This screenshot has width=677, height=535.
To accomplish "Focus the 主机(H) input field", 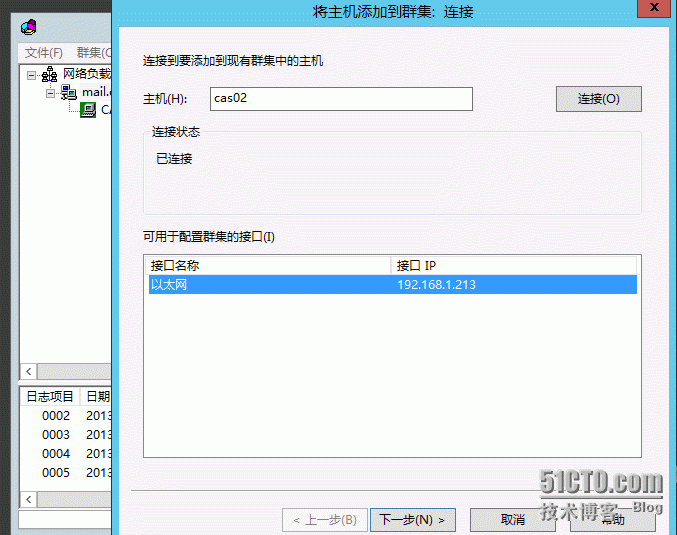I will click(341, 99).
